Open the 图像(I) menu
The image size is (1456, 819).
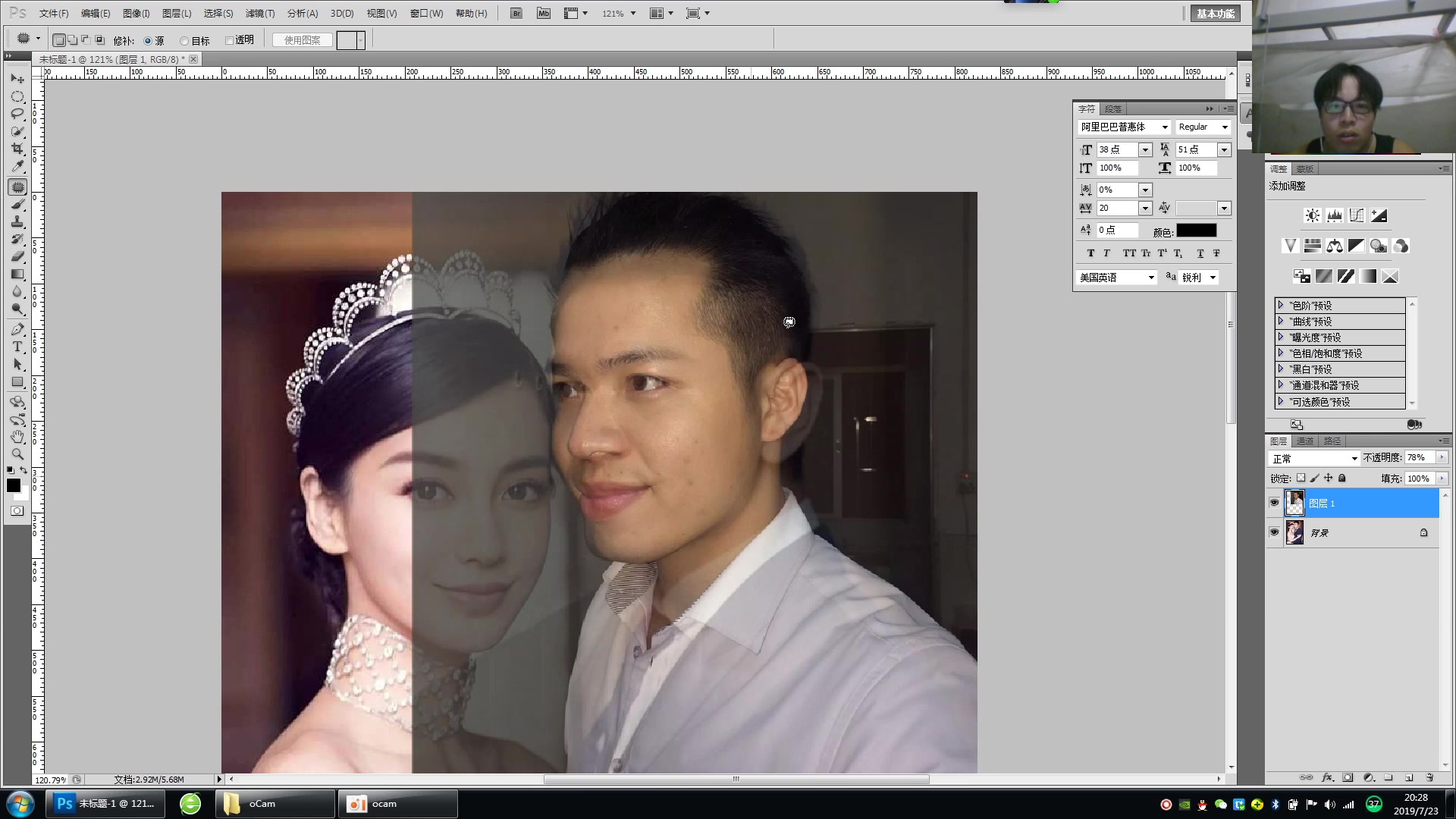click(136, 14)
